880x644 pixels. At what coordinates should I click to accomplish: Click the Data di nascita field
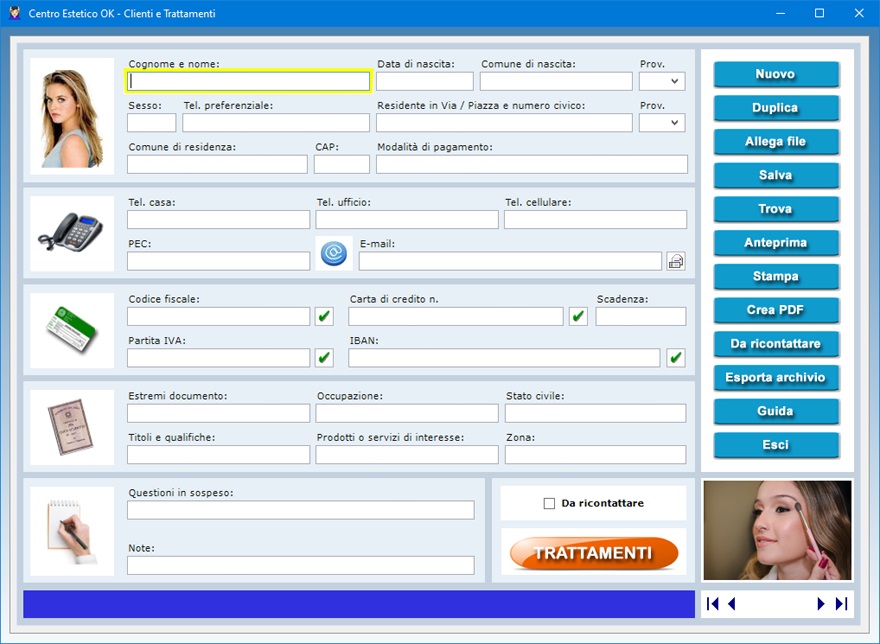tap(424, 81)
